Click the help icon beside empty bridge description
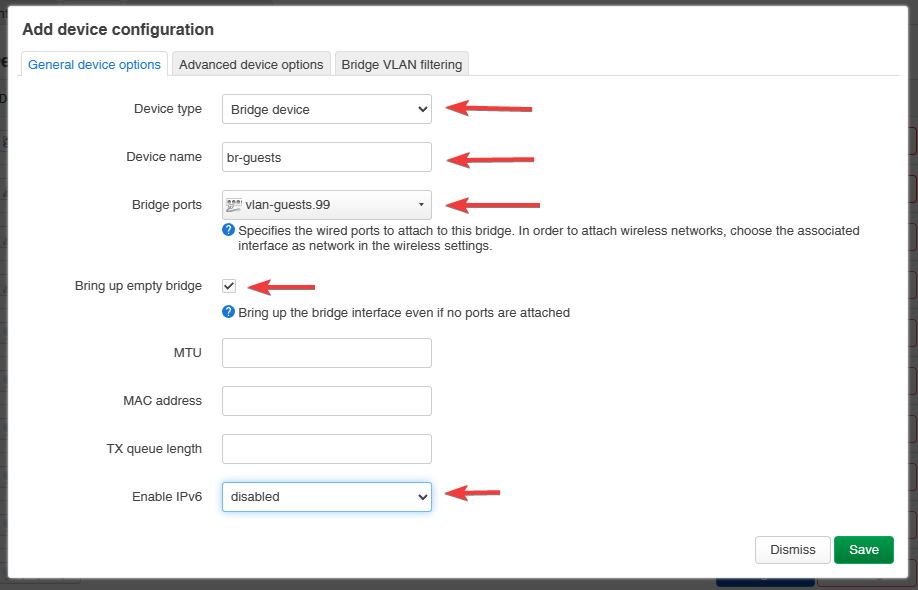This screenshot has width=918, height=590. pyautogui.click(x=228, y=312)
